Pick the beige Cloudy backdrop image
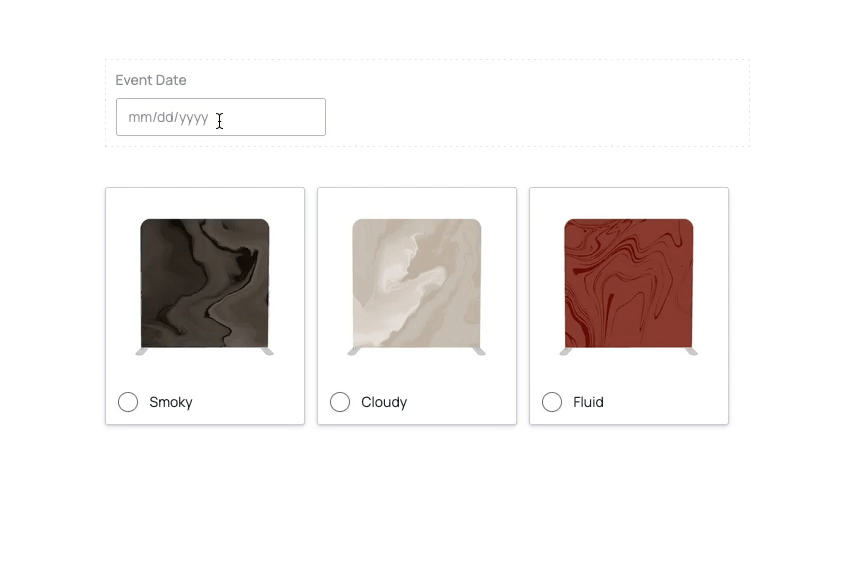 pyautogui.click(x=417, y=283)
